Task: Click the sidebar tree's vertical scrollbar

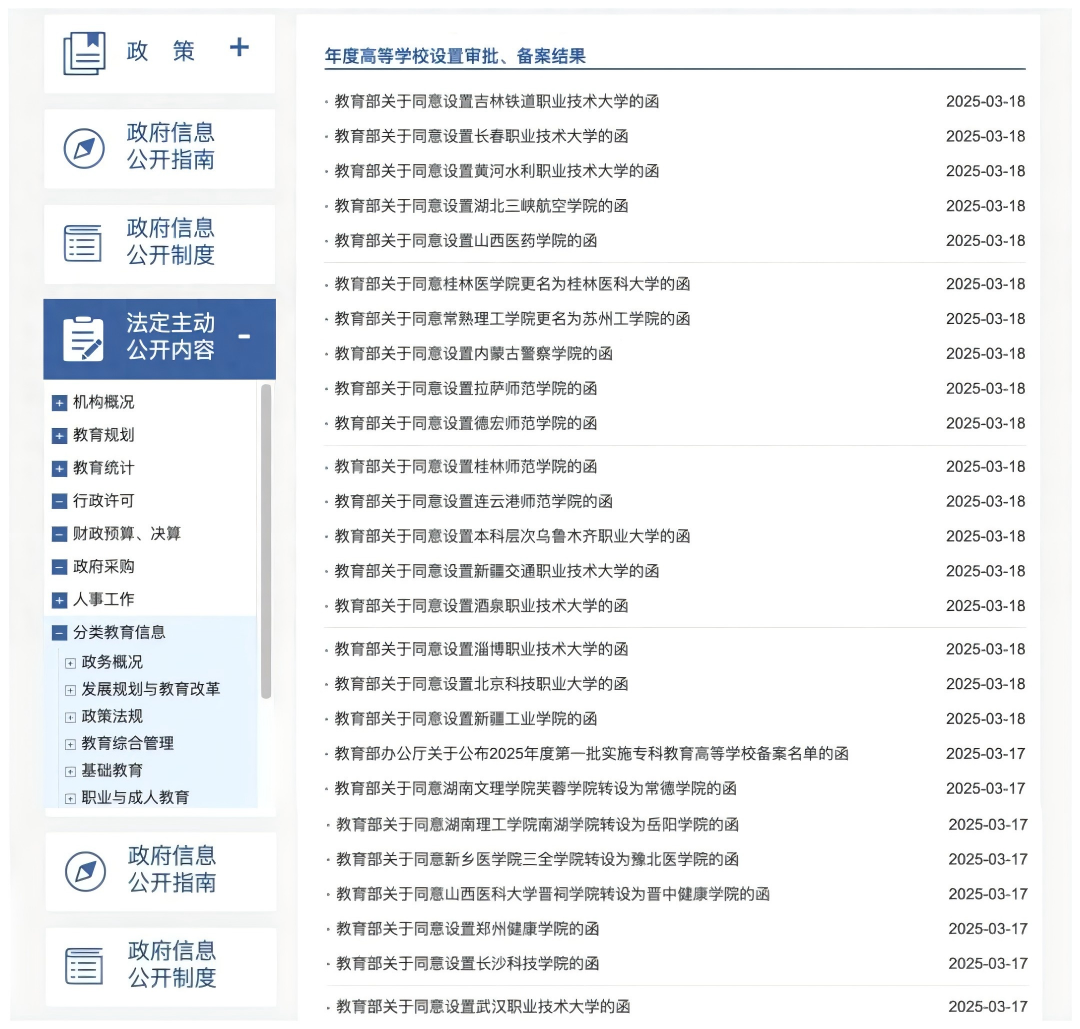Action: pyautogui.click(x=266, y=540)
